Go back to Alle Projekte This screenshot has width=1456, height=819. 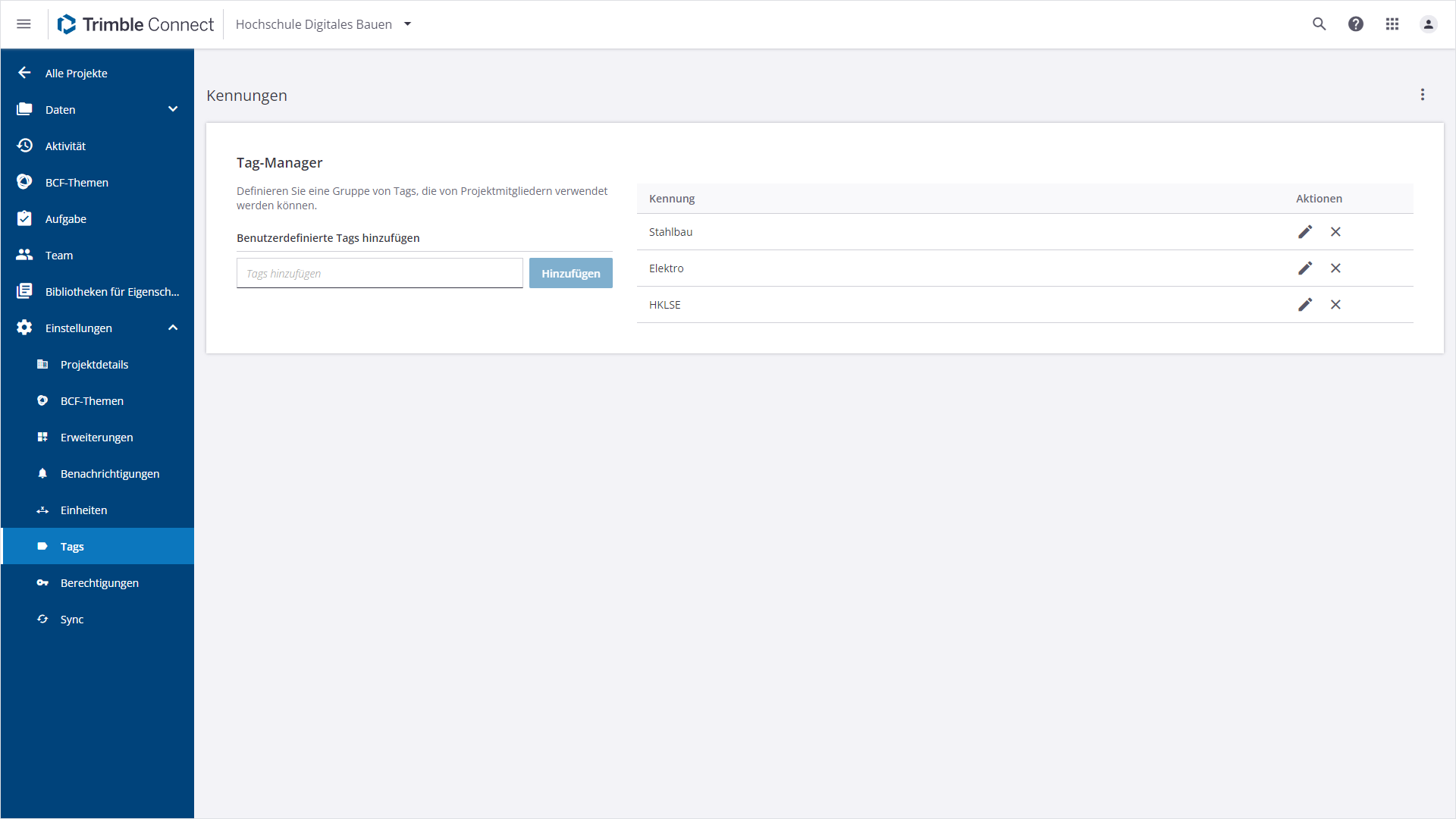point(76,74)
